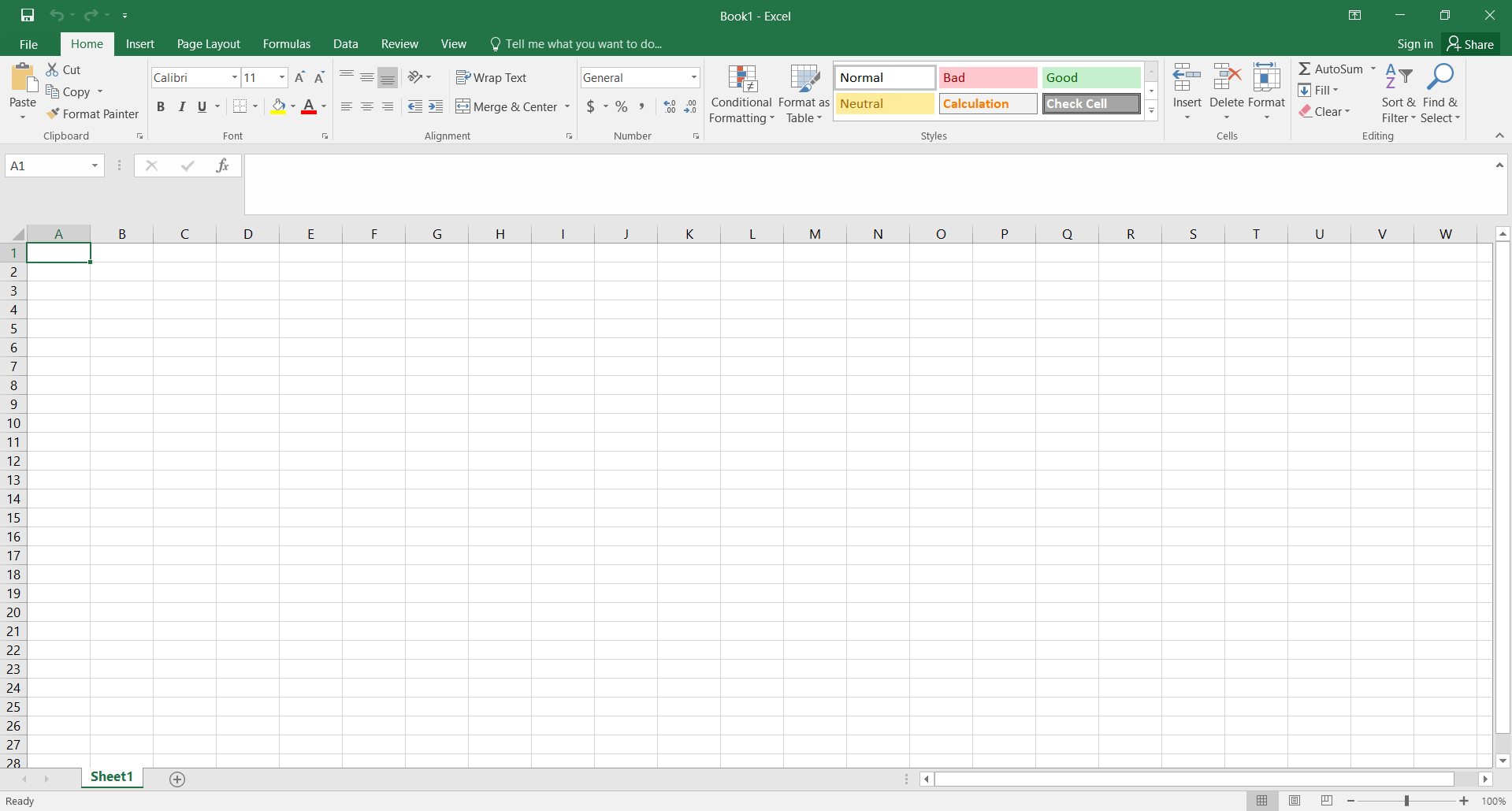Click the Insert Function fx icon
The width and height of the screenshot is (1512, 811).
222,166
